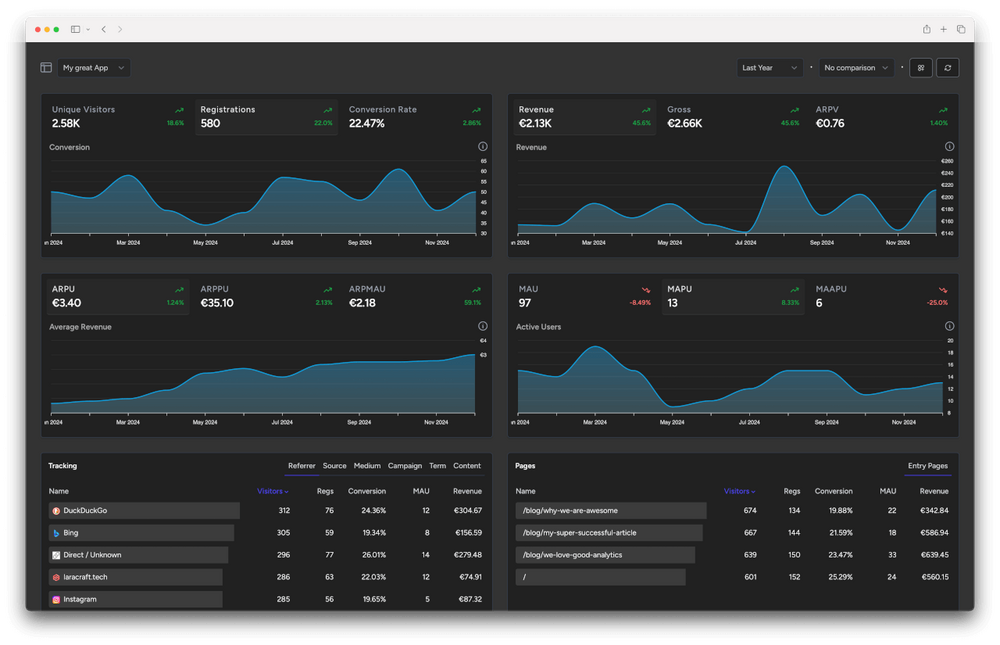1000x645 pixels.
Task: Open the My great App dropdown
Action: tap(94, 68)
